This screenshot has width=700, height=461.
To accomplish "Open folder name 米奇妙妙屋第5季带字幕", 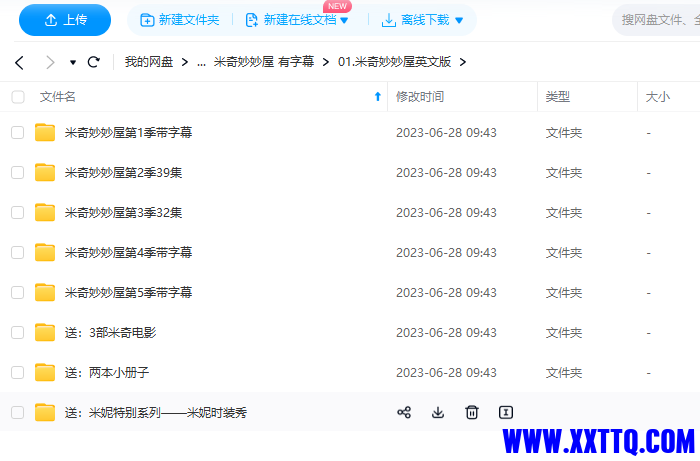I will 129,293.
